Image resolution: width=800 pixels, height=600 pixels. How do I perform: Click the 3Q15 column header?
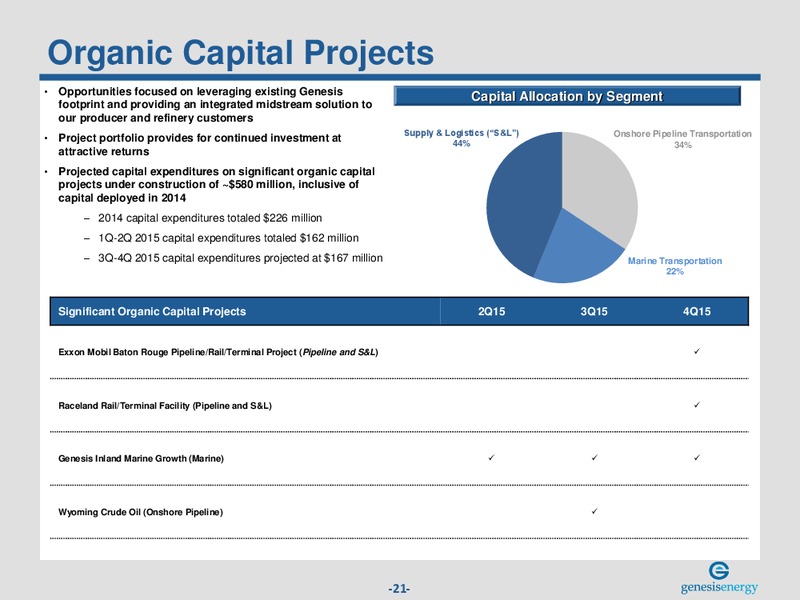594,311
